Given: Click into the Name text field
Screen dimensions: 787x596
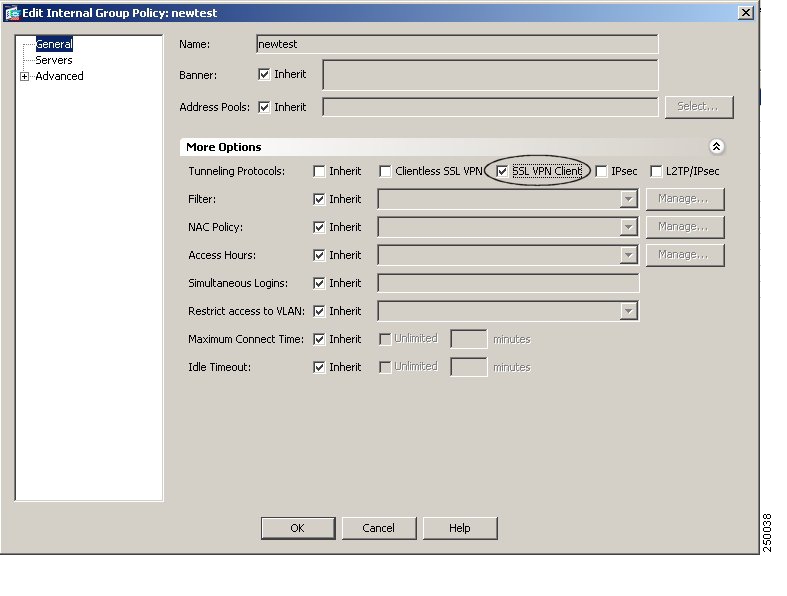Looking at the screenshot, I should 457,44.
